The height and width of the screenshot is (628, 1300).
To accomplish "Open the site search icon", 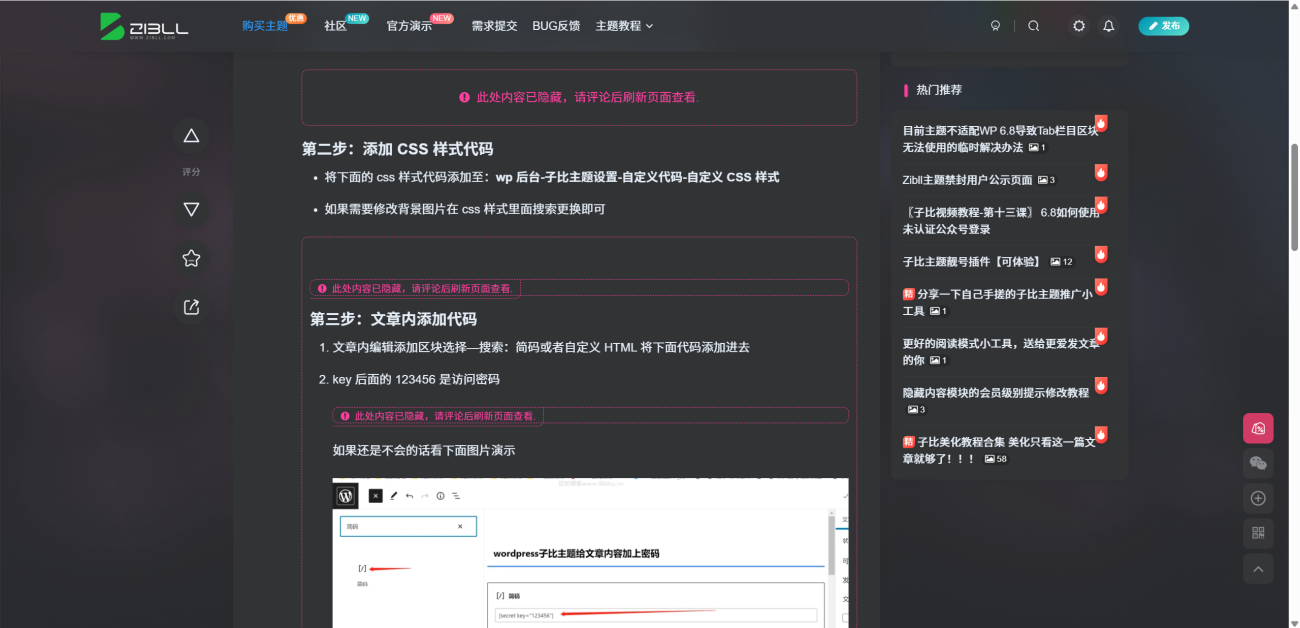I will 1034,25.
